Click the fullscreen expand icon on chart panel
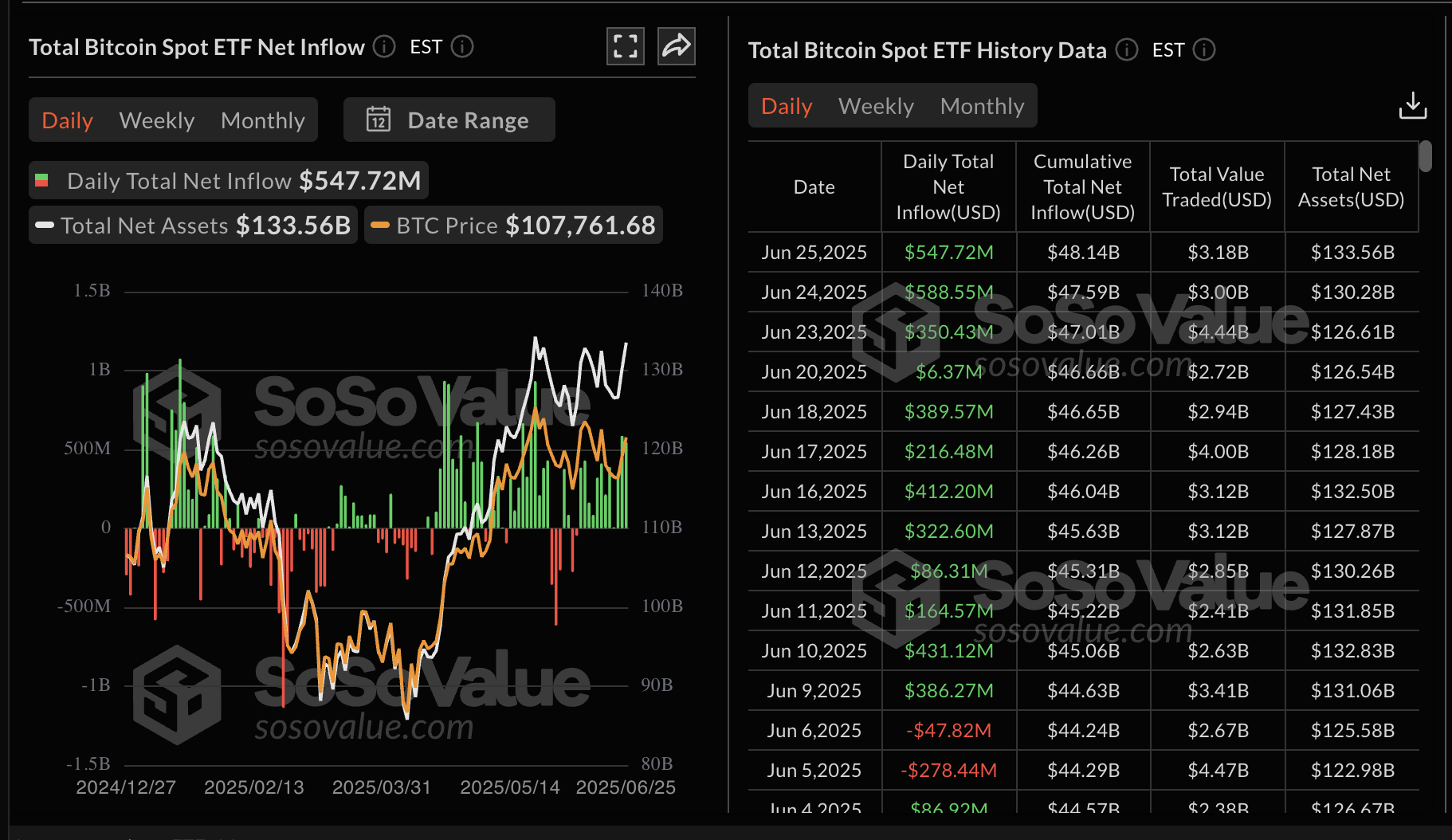 click(x=625, y=46)
